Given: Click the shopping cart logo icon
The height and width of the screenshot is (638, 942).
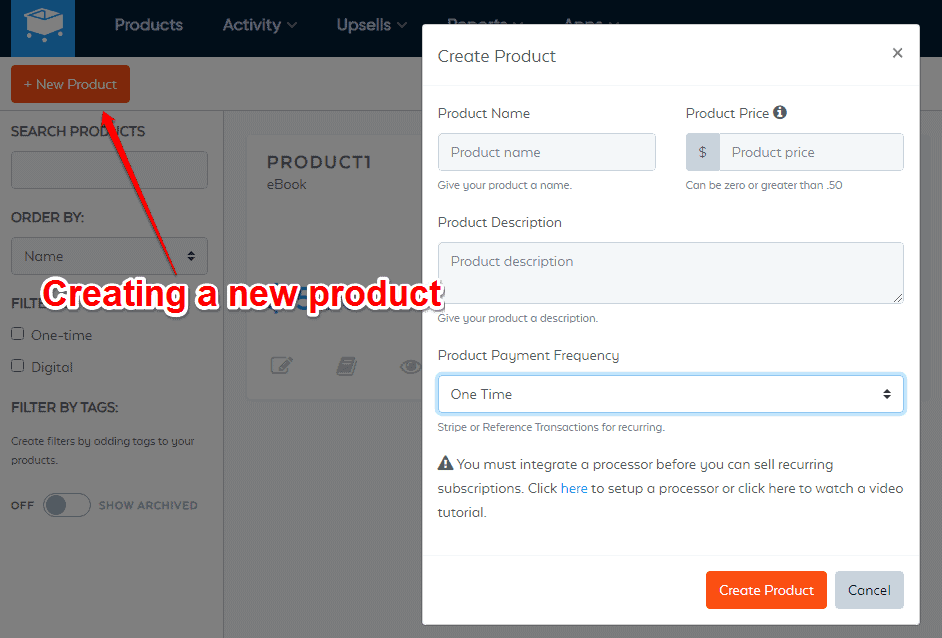Looking at the screenshot, I should tap(42, 27).
